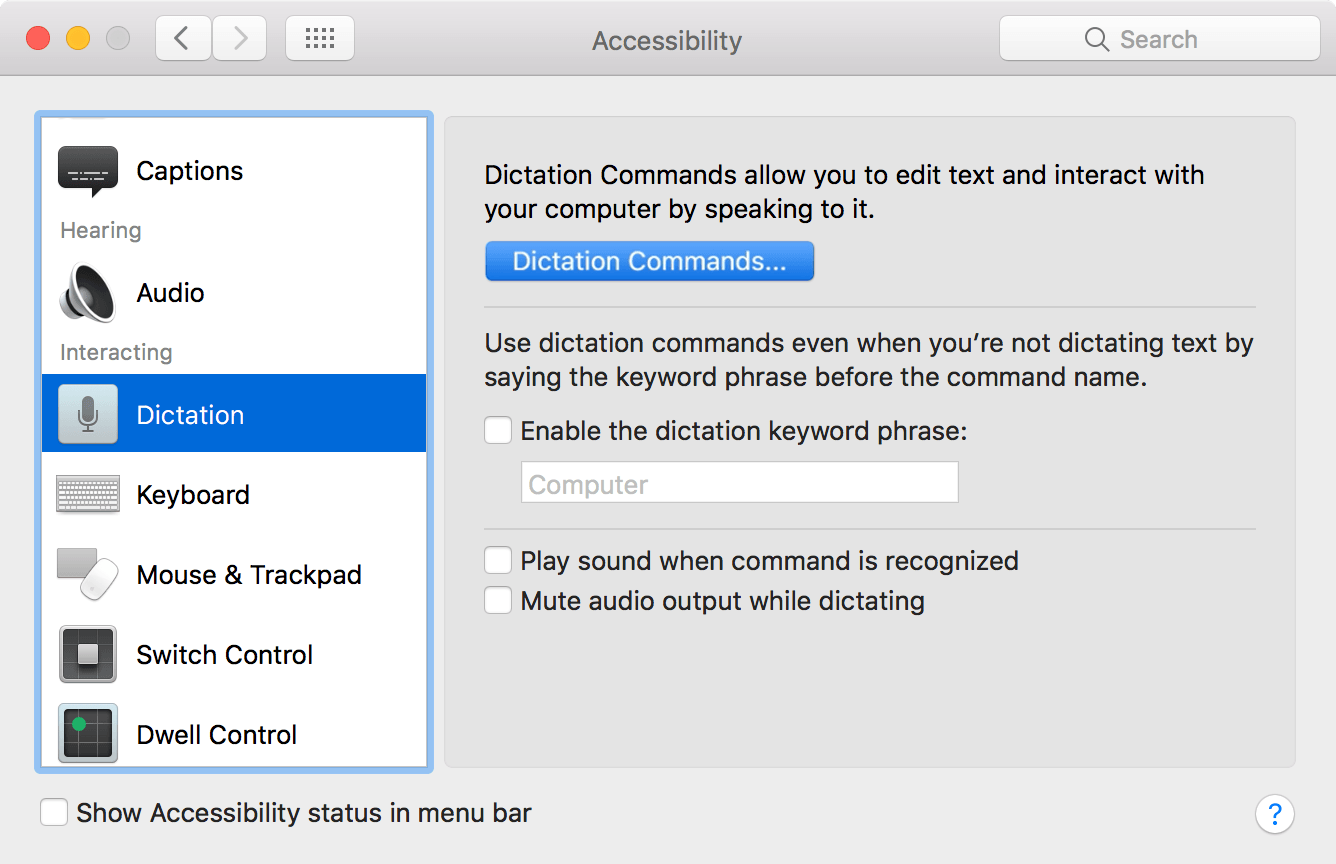The width and height of the screenshot is (1336, 864).
Task: Open Switch Control sidebar icon
Action: pos(88,655)
